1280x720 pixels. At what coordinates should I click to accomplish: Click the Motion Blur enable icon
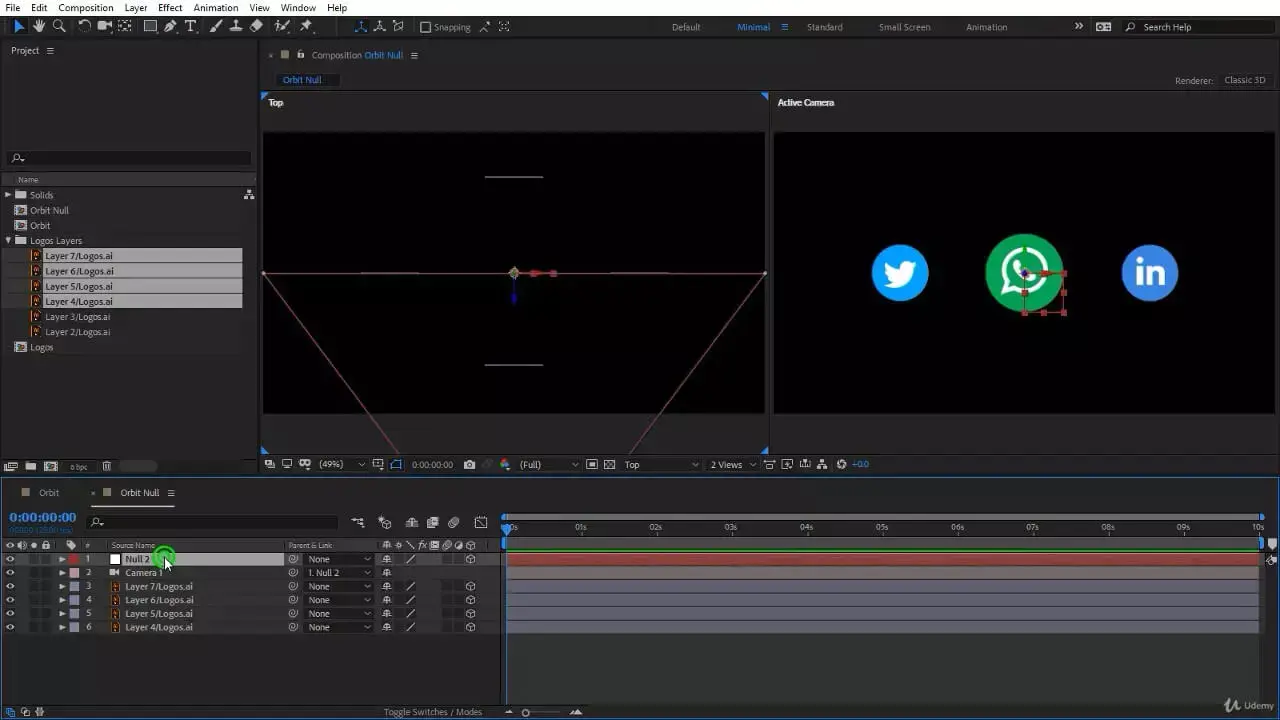[453, 522]
